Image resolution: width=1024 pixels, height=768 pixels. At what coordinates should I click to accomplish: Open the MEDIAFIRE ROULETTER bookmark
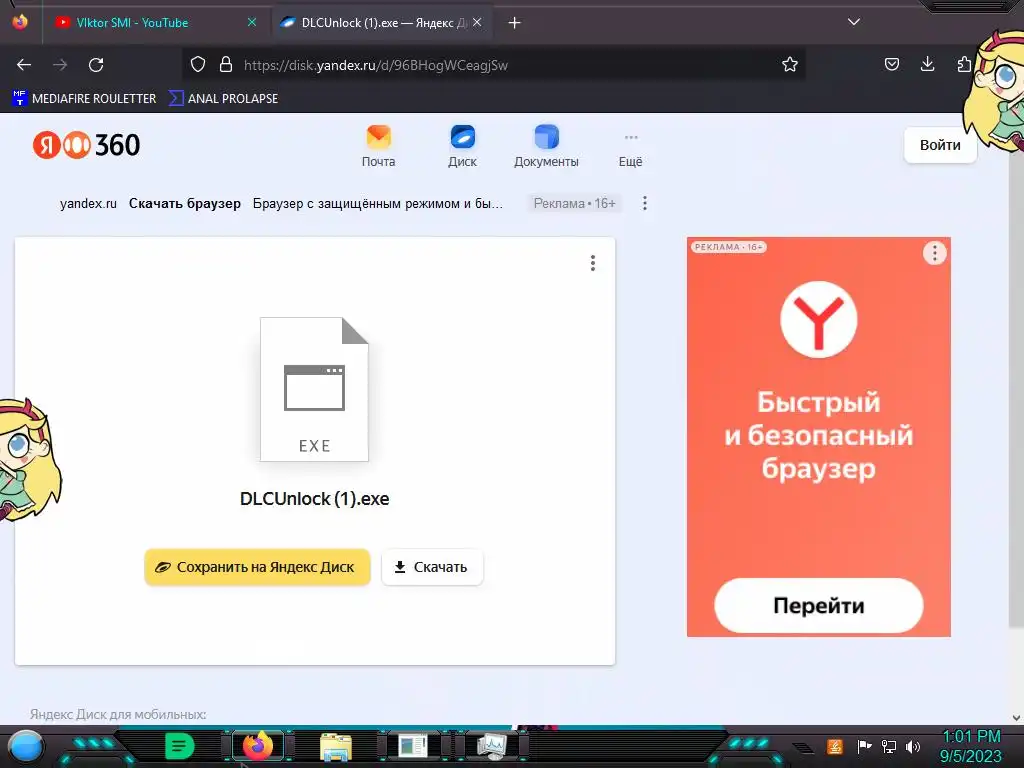click(x=84, y=99)
